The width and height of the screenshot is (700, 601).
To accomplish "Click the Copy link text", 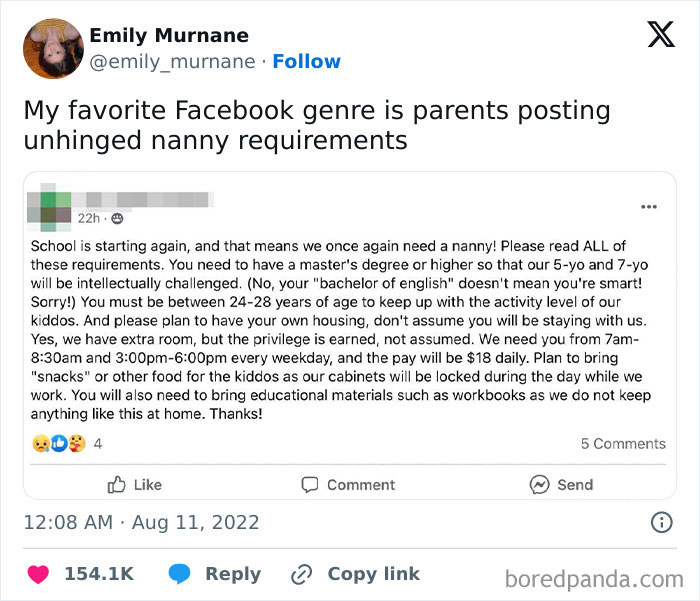I will pyautogui.click(x=373, y=574).
